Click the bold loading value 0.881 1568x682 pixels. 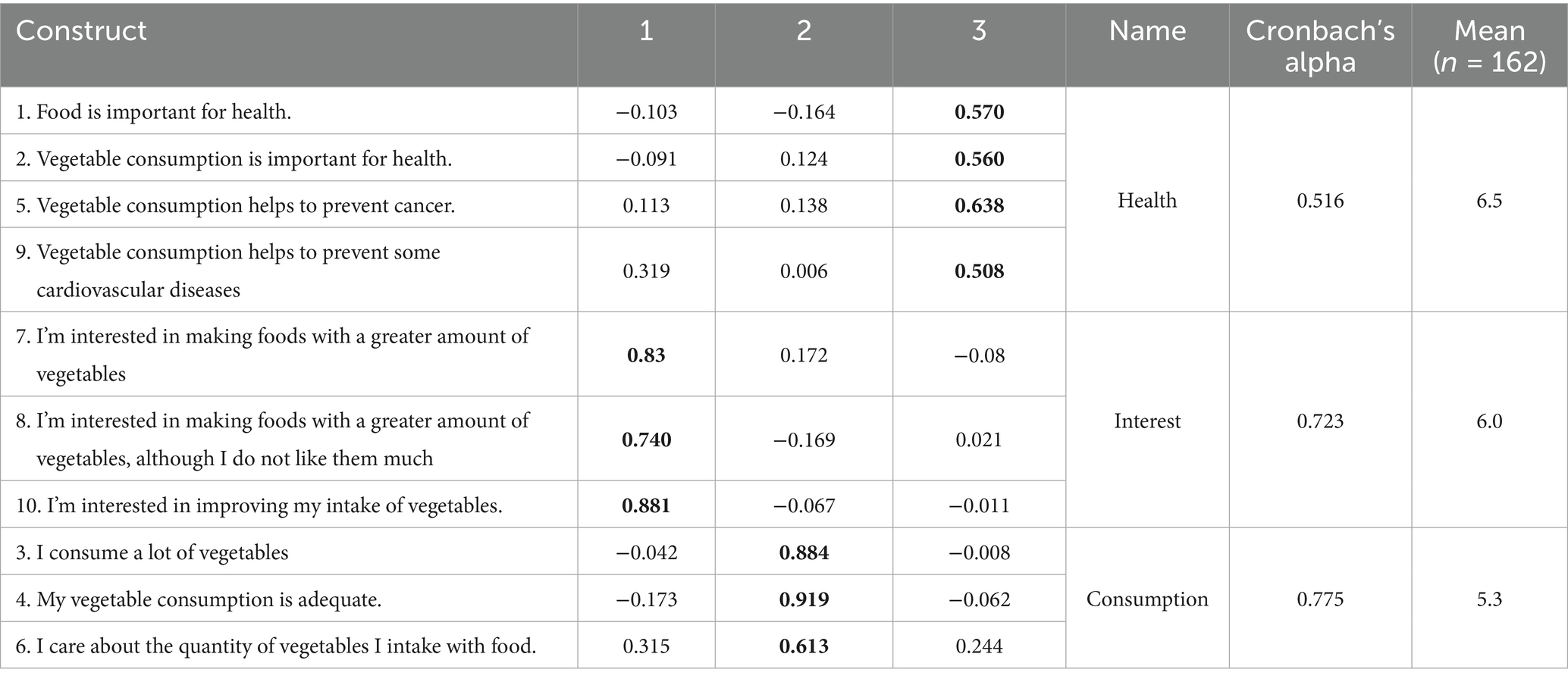click(646, 505)
